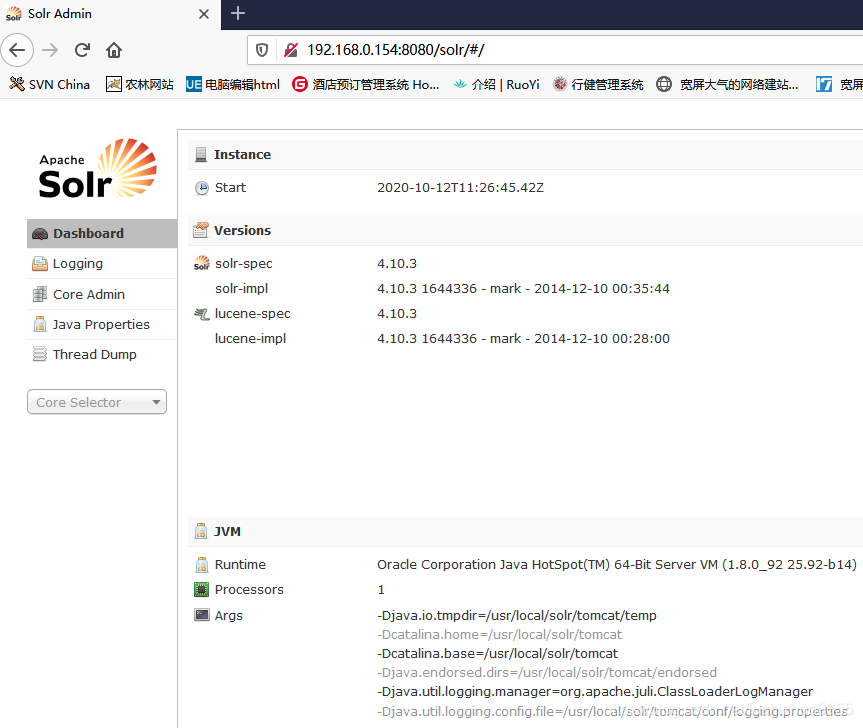Click the Processors icon in JVM section
This screenshot has width=863, height=728.
pos(202,589)
